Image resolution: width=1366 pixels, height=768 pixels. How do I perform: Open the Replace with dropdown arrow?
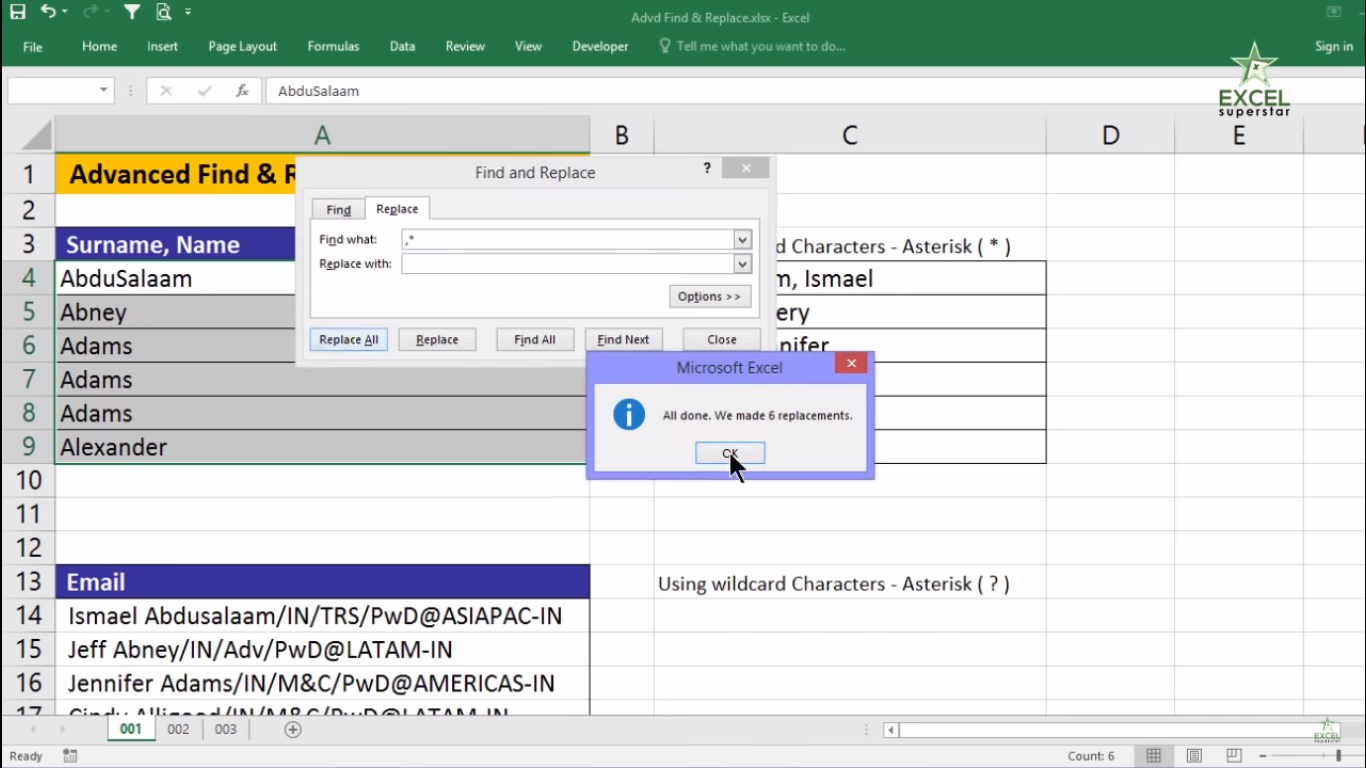(x=742, y=264)
